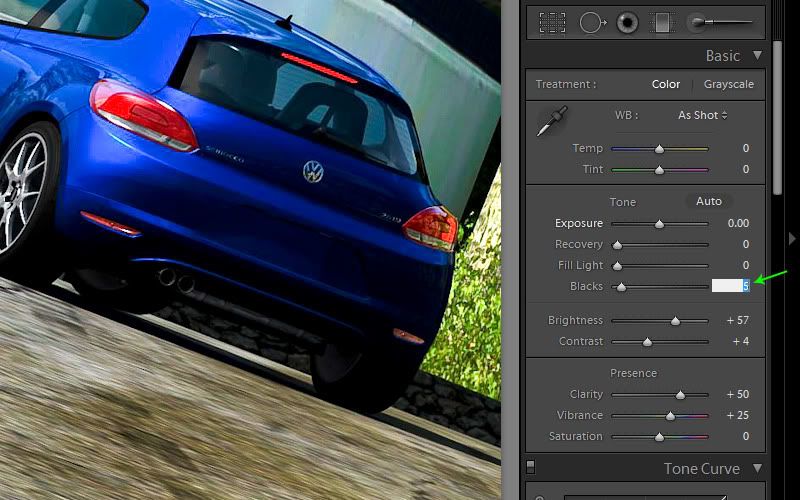Click the Temp slider handle
800x500 pixels.
(660, 149)
